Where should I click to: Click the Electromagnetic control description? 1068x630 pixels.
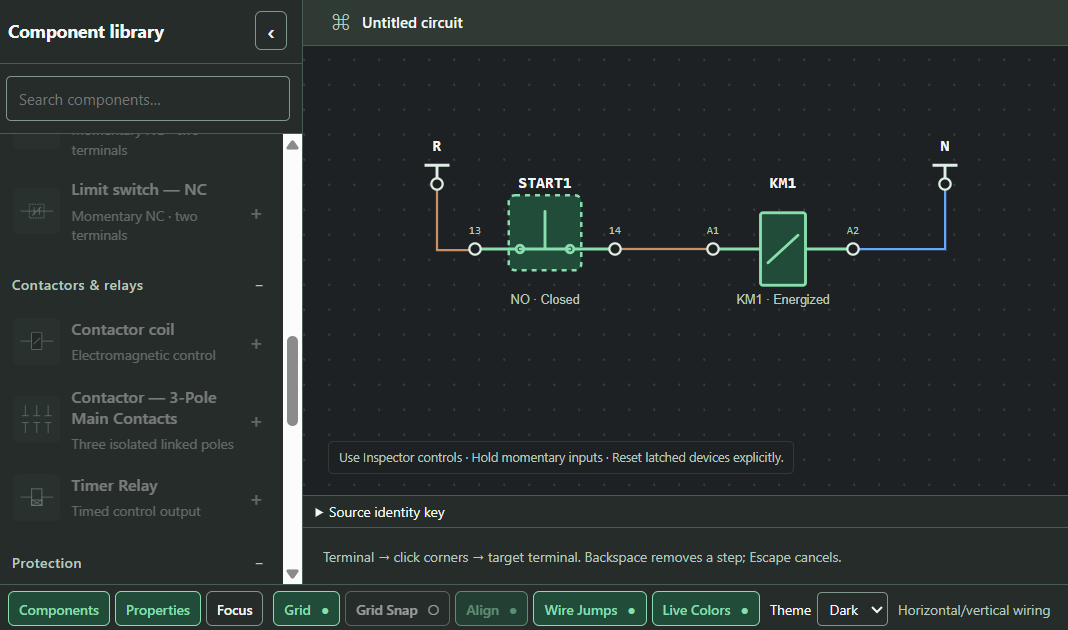click(x=144, y=355)
